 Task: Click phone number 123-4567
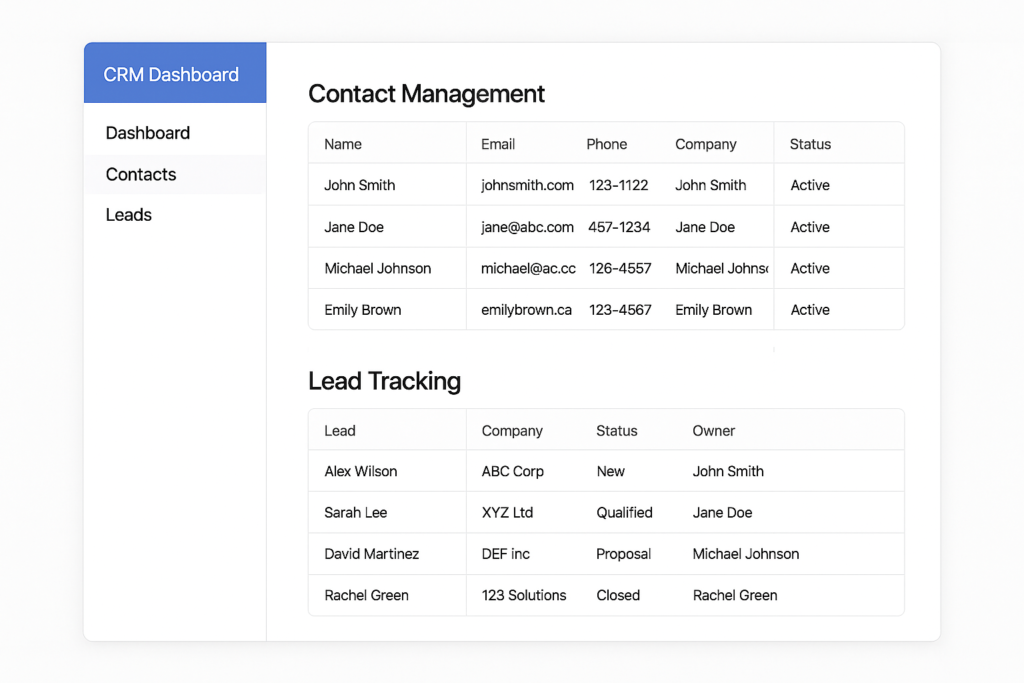[x=620, y=310]
